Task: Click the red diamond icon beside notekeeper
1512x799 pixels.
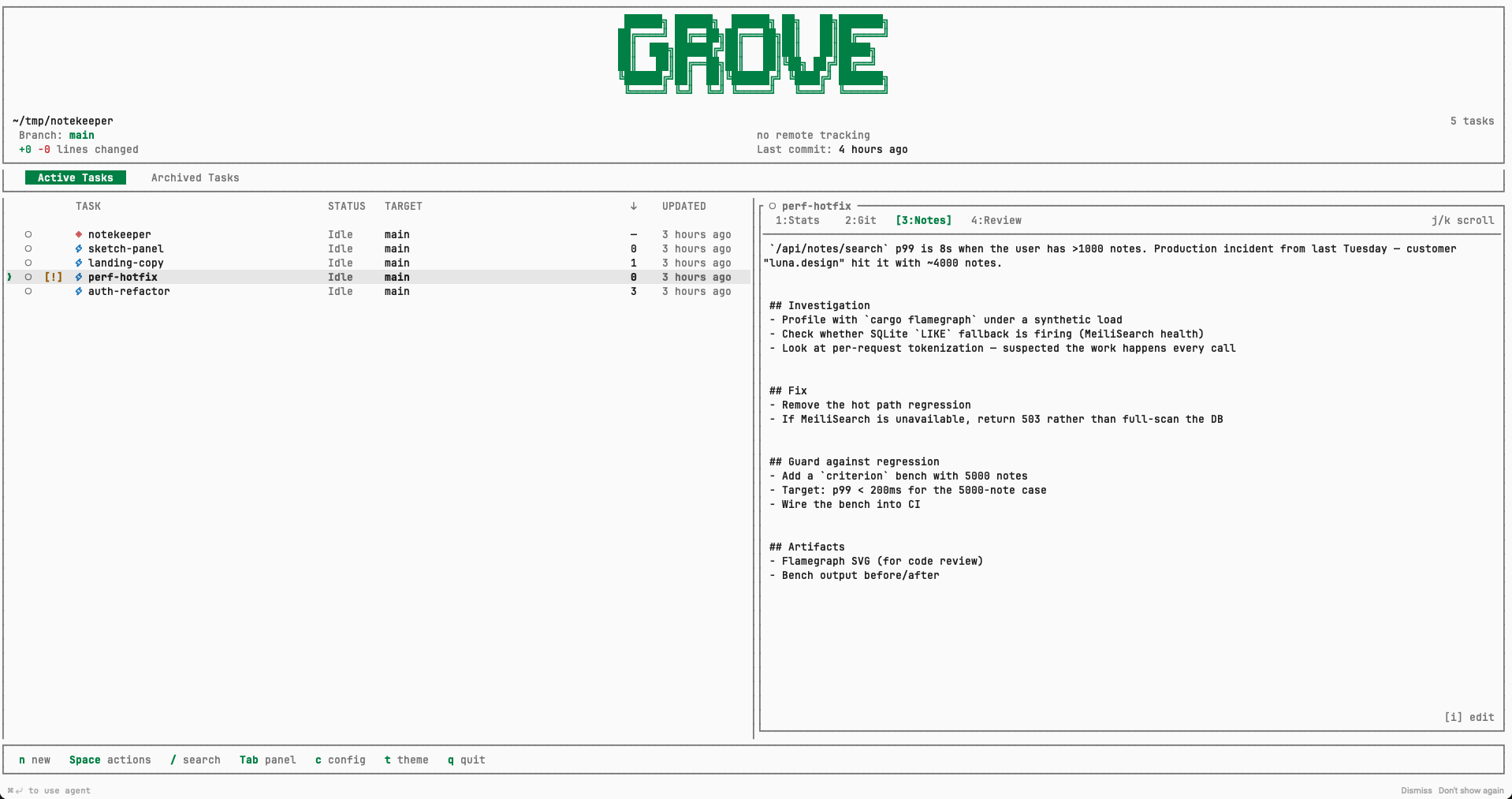Action: [79, 234]
